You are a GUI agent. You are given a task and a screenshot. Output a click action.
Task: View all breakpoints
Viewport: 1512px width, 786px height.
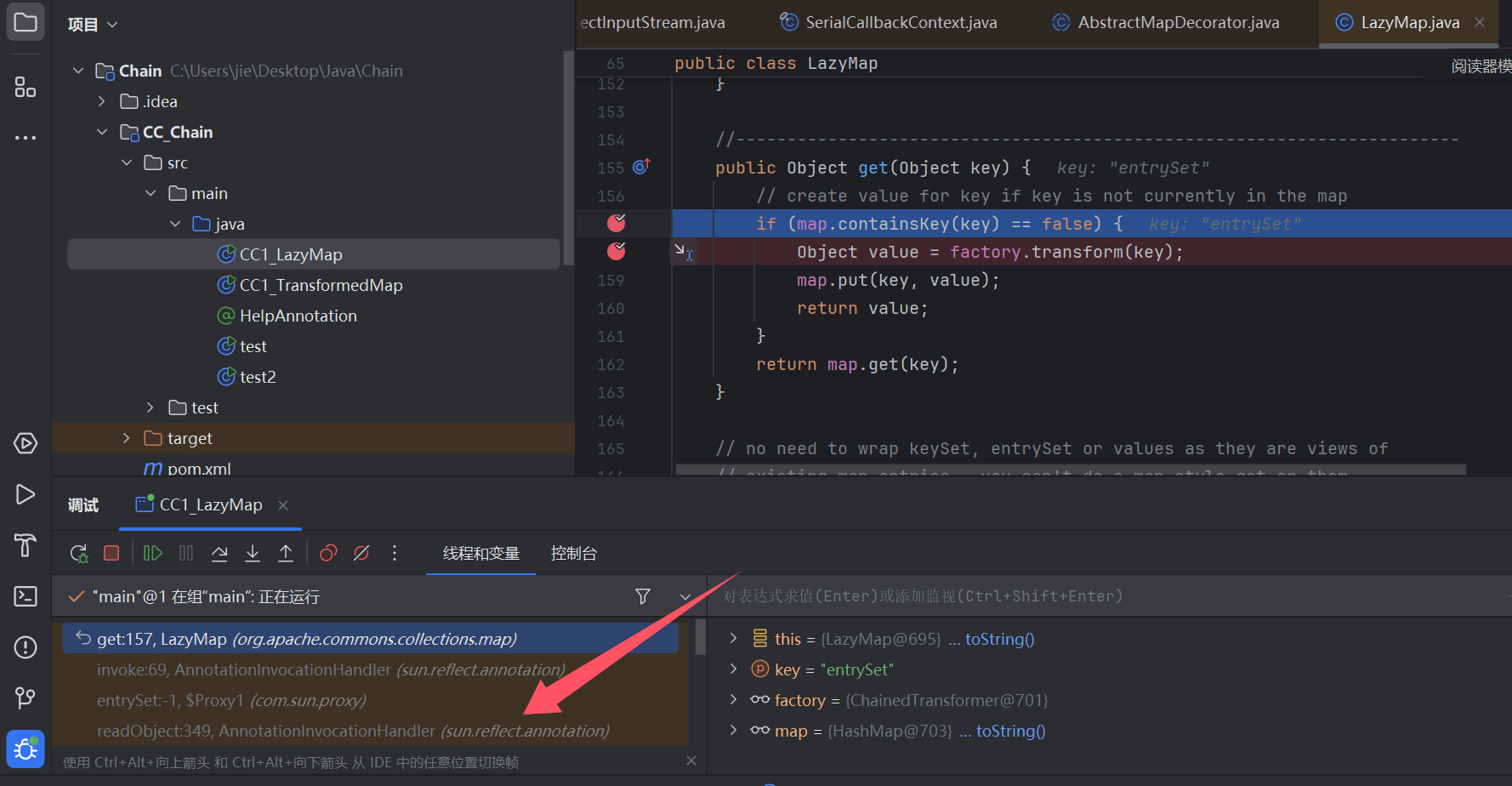coord(328,554)
